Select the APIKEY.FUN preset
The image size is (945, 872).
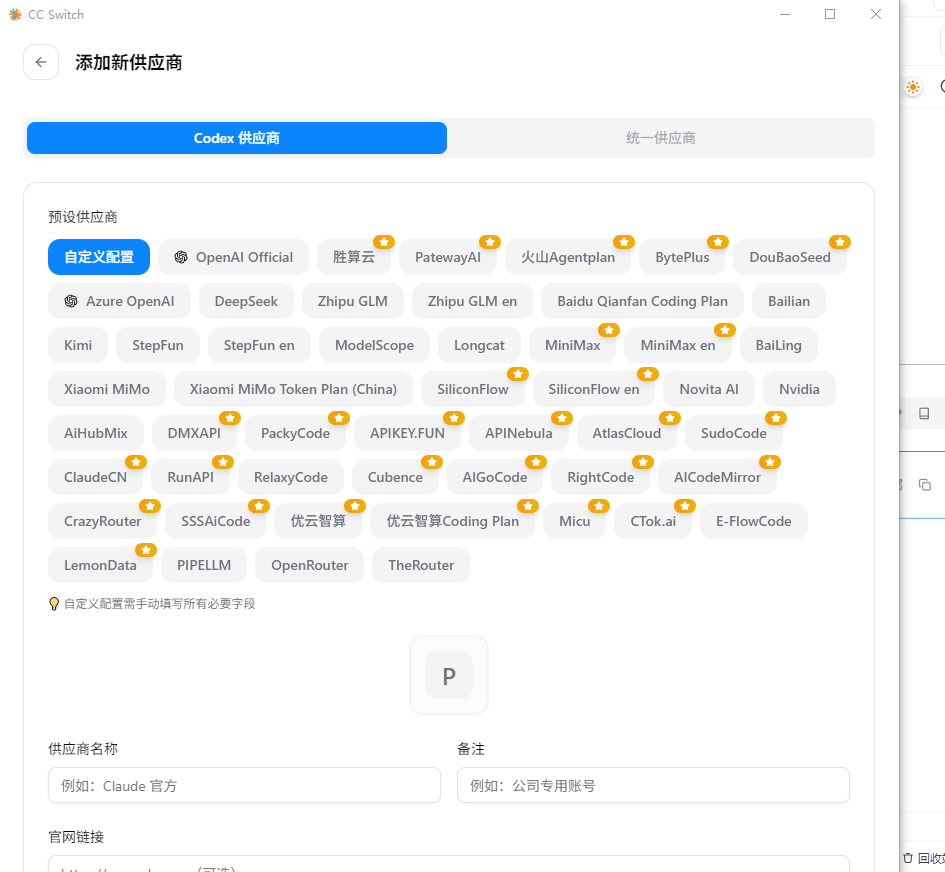pos(407,433)
